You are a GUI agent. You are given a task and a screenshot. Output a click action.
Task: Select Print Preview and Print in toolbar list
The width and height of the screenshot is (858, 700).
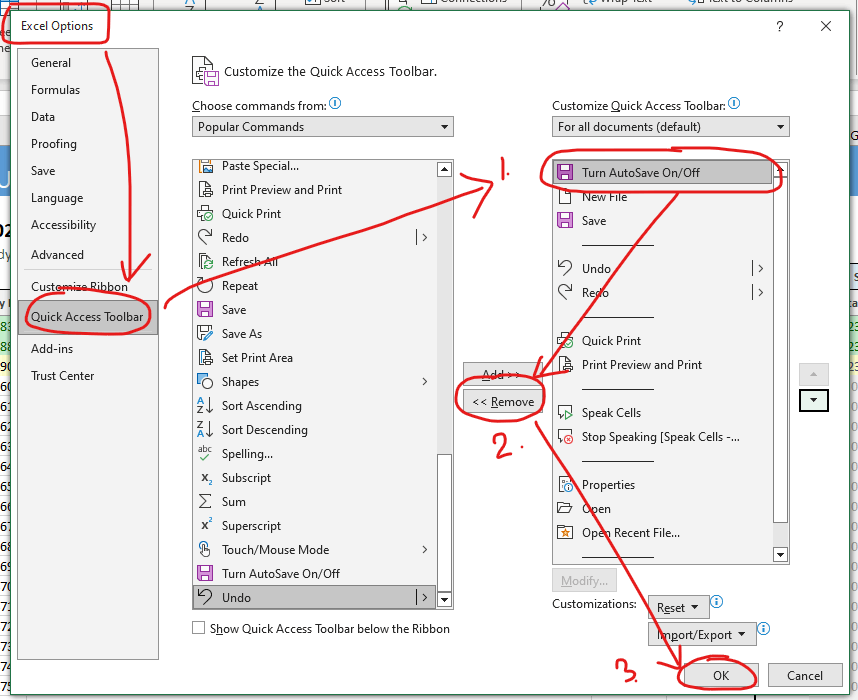click(x=663, y=365)
